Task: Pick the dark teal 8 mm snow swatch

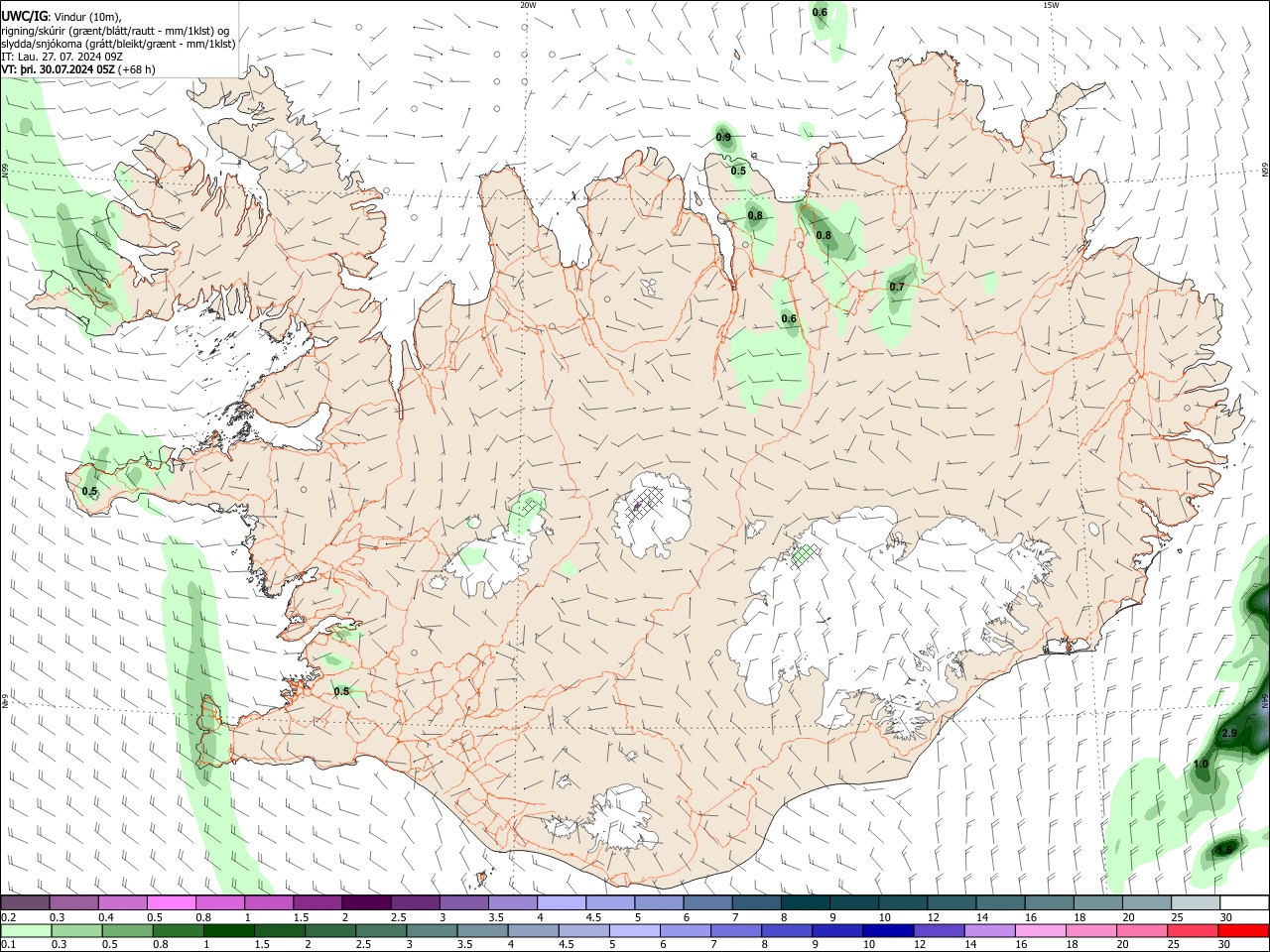Action: pyautogui.click(x=806, y=902)
